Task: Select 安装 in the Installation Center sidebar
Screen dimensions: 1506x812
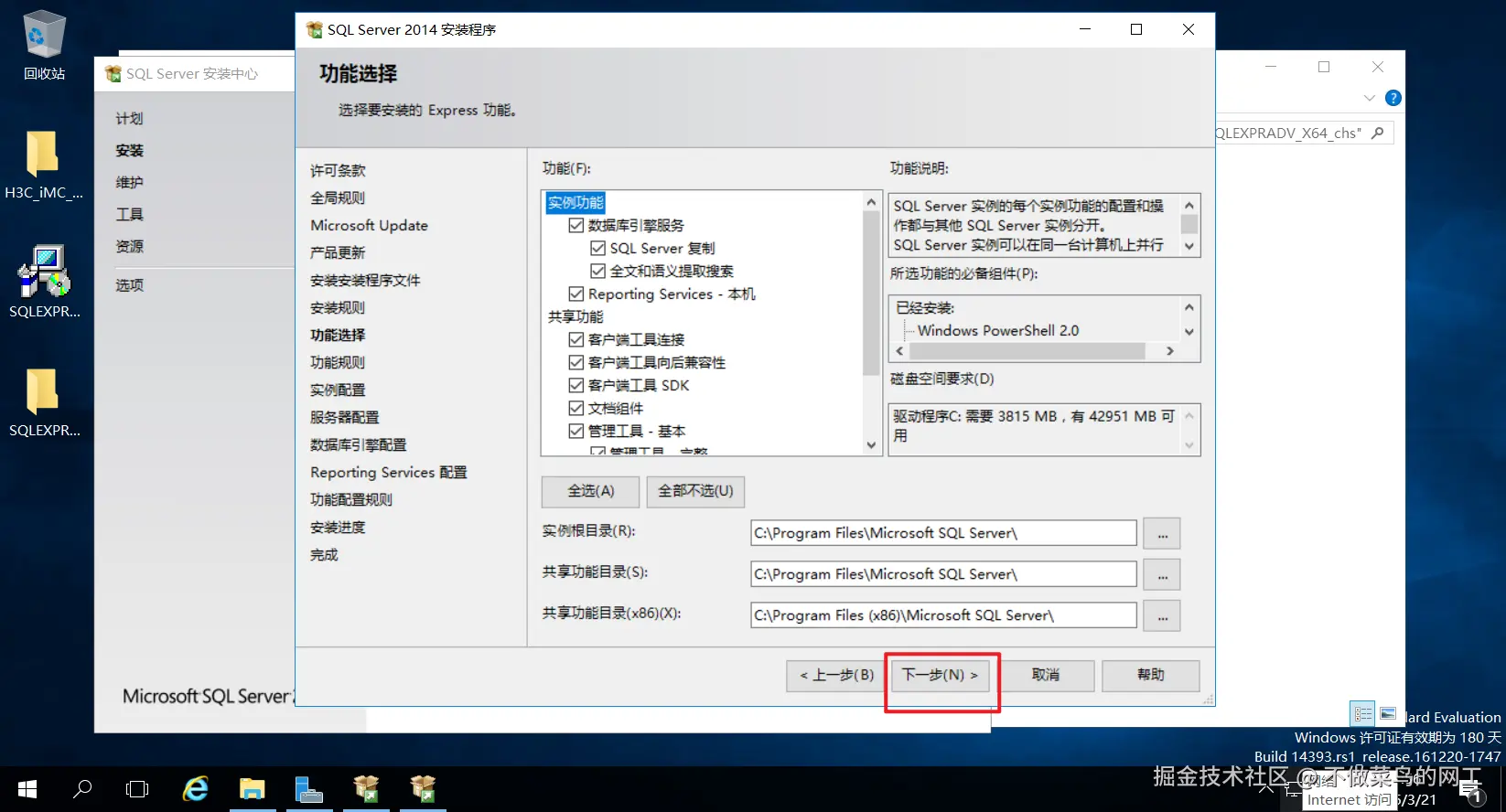Action: (129, 150)
